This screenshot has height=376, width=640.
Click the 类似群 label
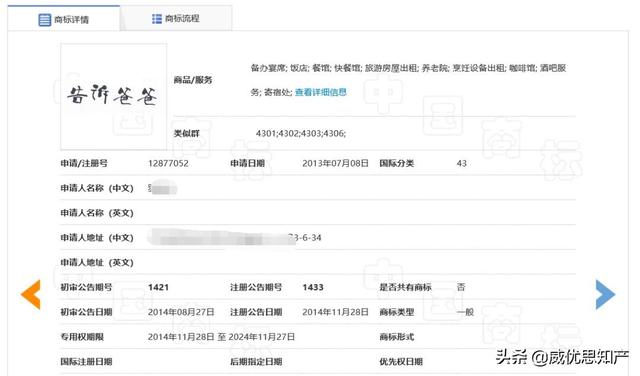click(x=187, y=133)
